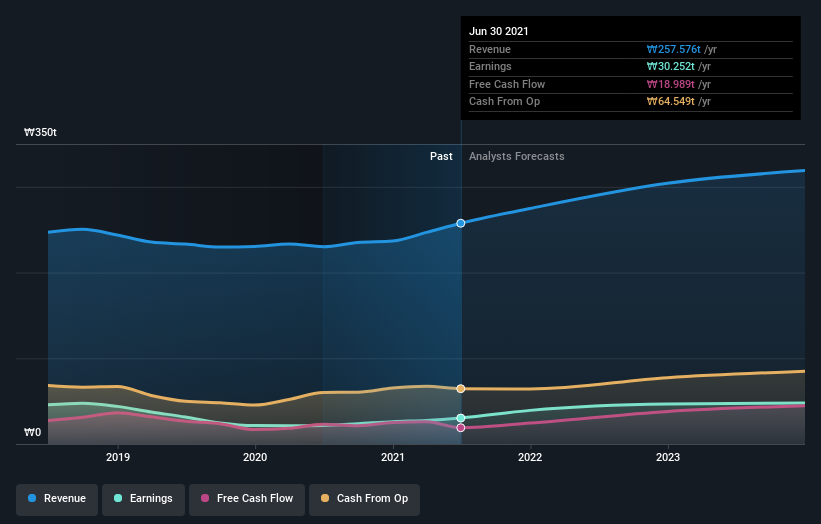This screenshot has height=524, width=821.
Task: Click the ₩350t y-axis label
Action: (x=40, y=132)
